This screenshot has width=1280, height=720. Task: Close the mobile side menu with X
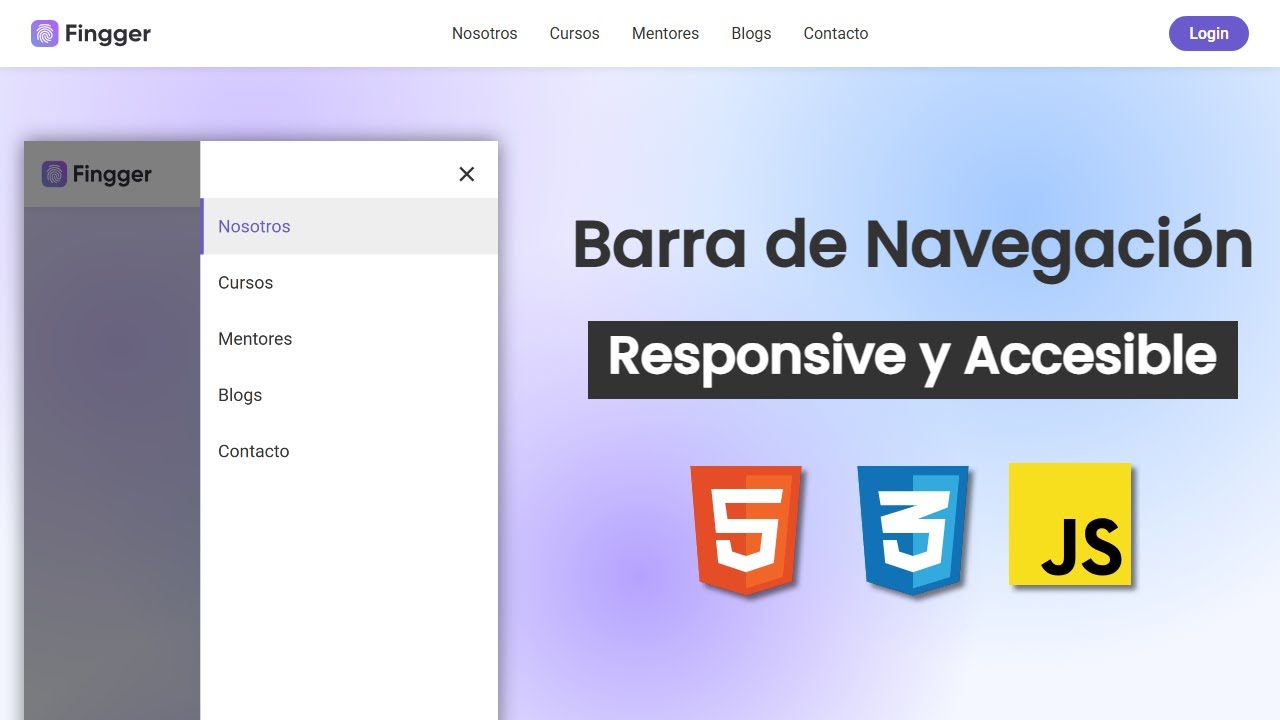coord(466,174)
